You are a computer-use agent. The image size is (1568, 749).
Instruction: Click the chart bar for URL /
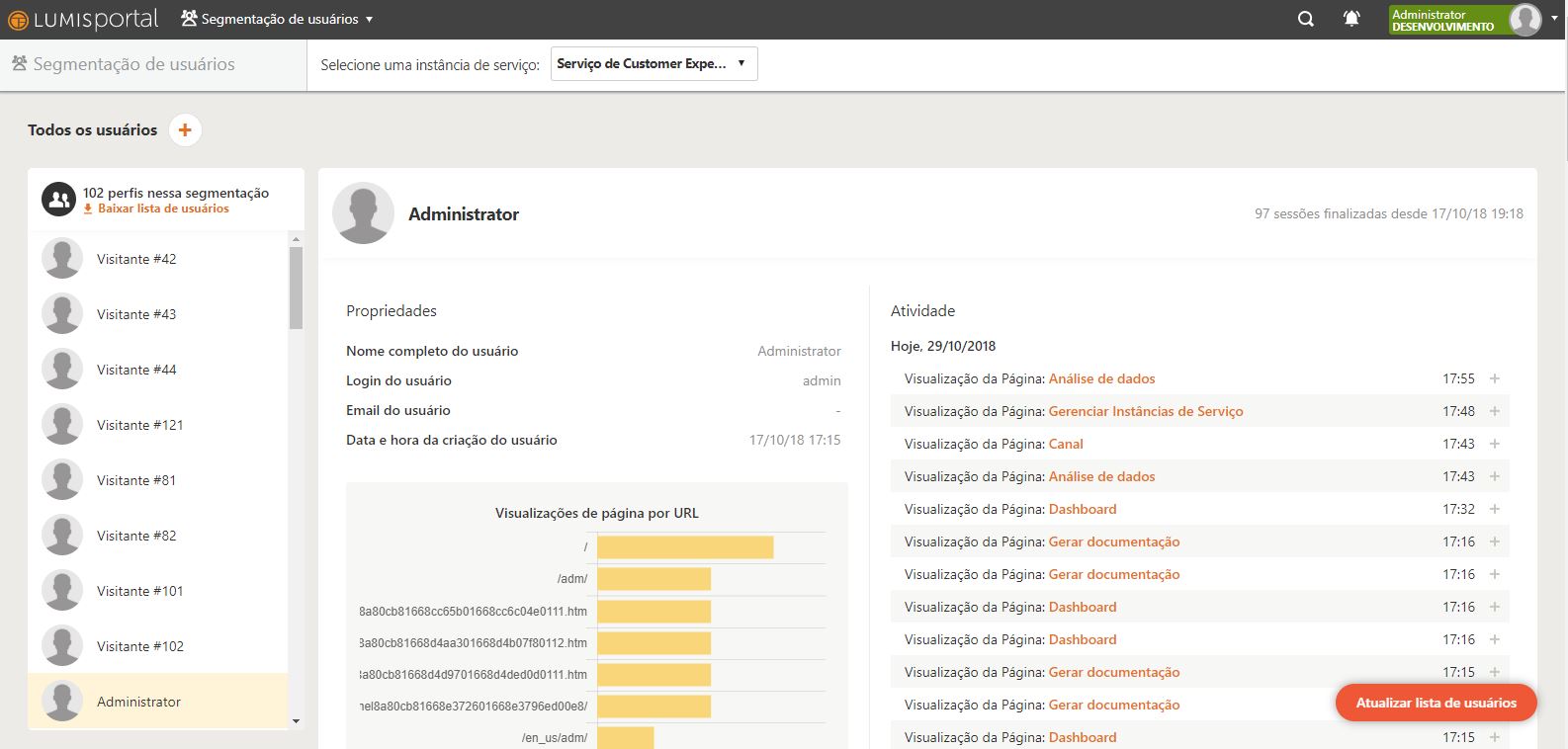click(x=685, y=547)
